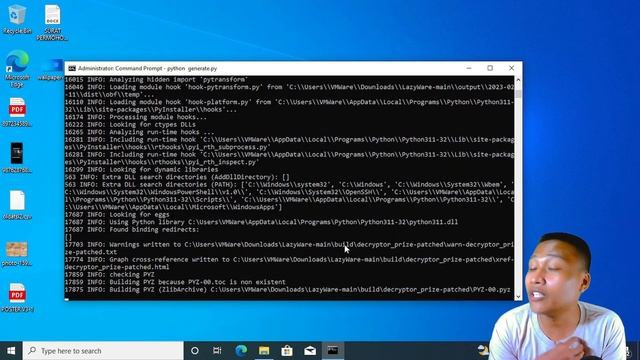The width and height of the screenshot is (640, 360).
Task: Click the scrollbar up arrow in Command Prompt
Action: [x=518, y=80]
